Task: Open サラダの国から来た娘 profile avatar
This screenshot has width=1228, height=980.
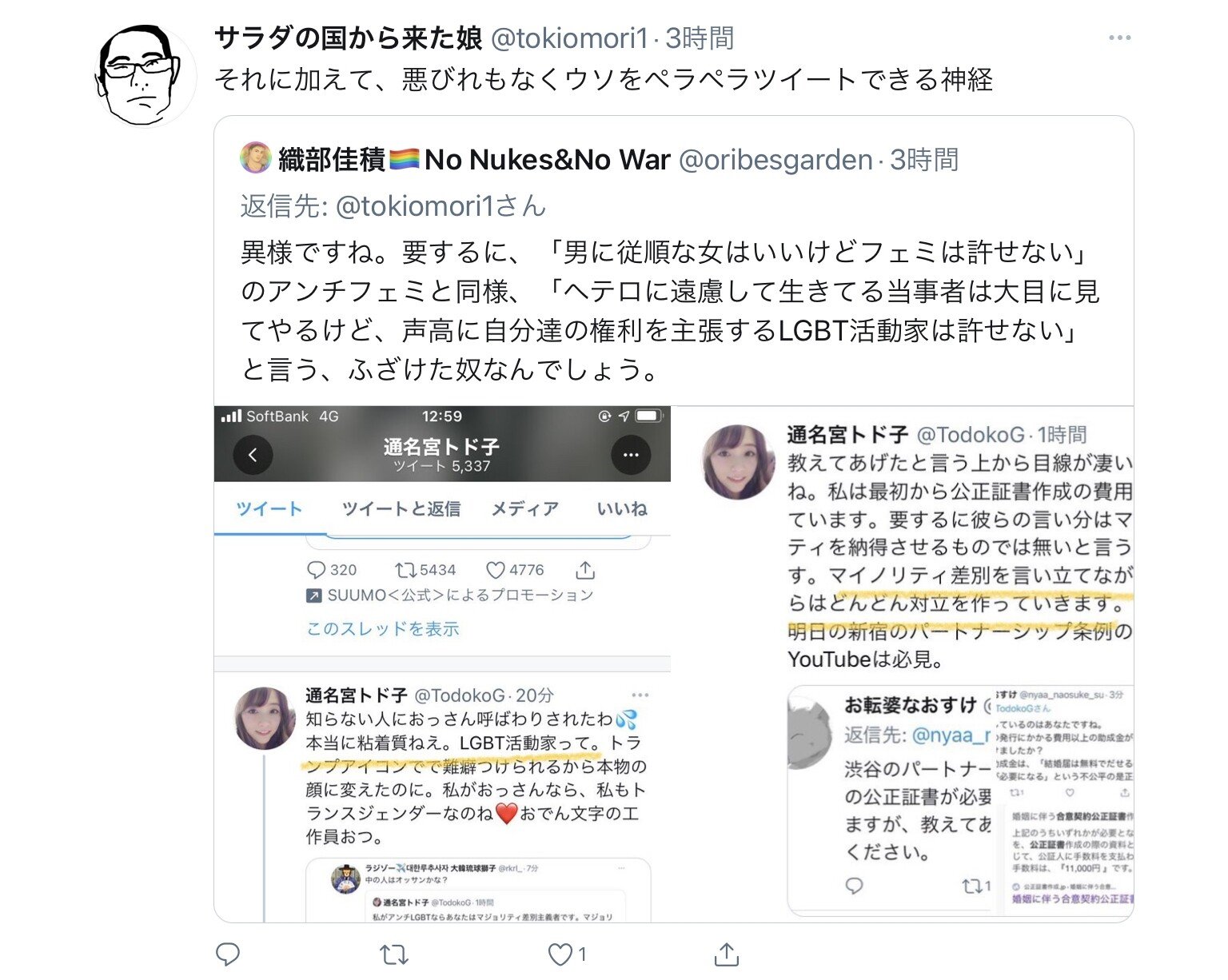Action: tap(145, 75)
